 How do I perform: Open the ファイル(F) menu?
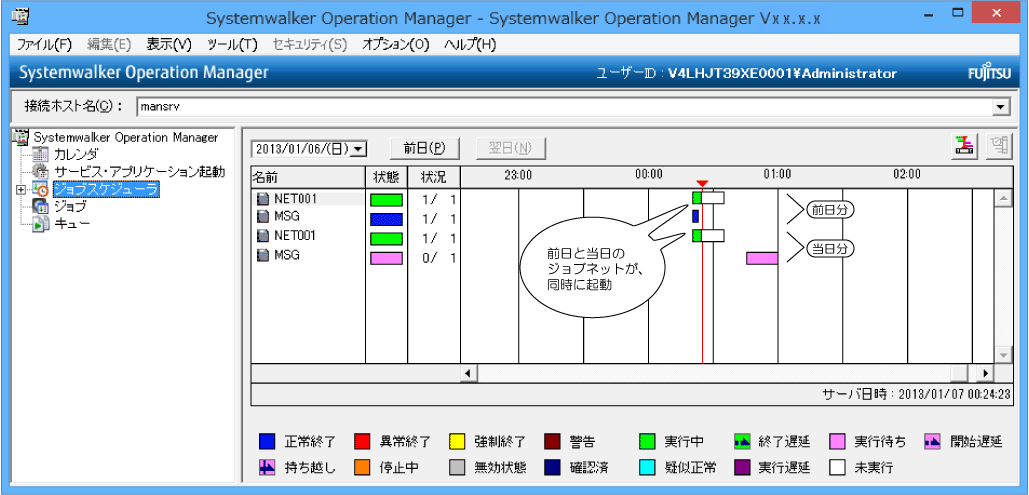(x=44, y=45)
